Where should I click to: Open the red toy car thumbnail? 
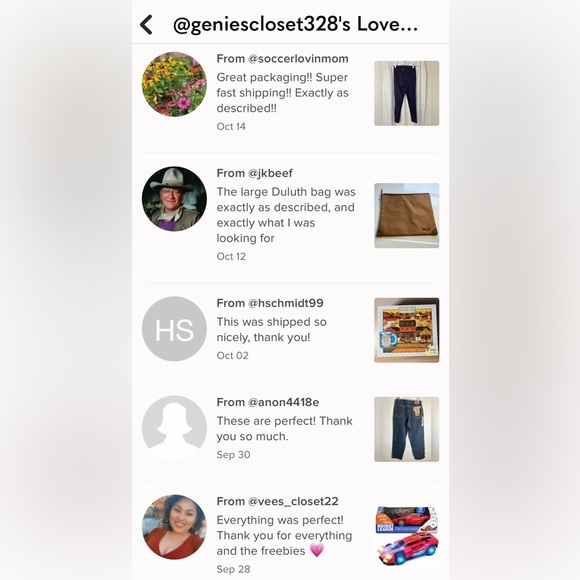point(407,536)
